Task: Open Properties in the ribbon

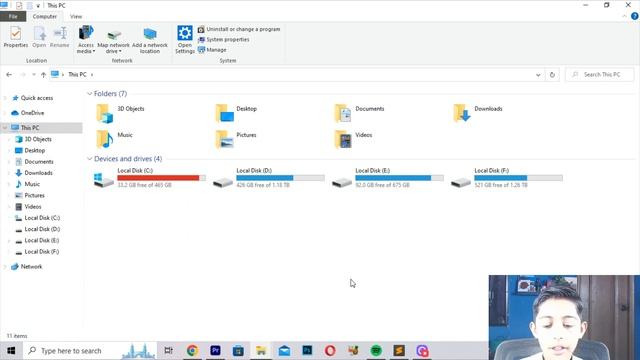Action: pyautogui.click(x=16, y=37)
